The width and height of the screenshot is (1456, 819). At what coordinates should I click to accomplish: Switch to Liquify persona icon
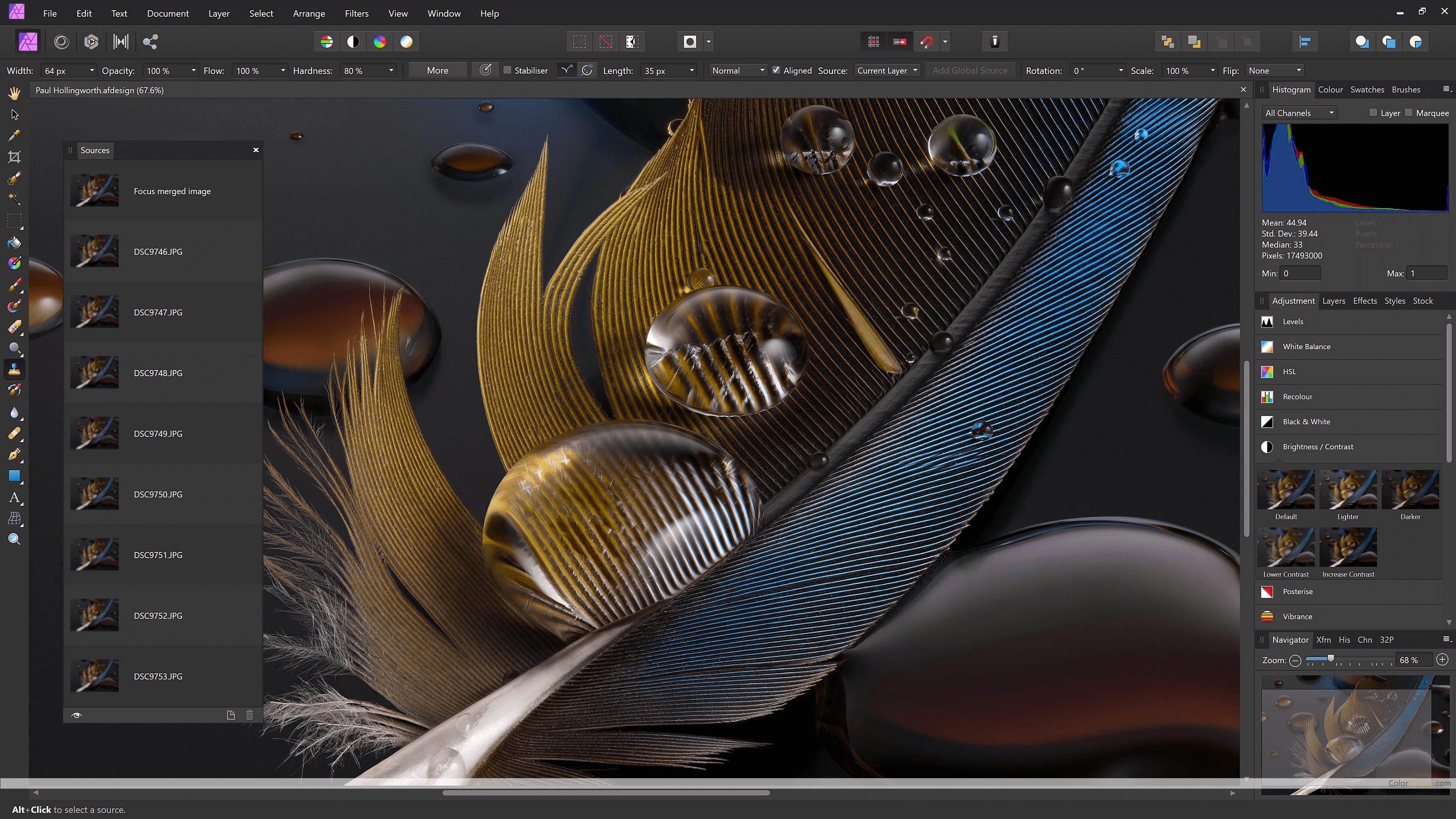coord(62,41)
